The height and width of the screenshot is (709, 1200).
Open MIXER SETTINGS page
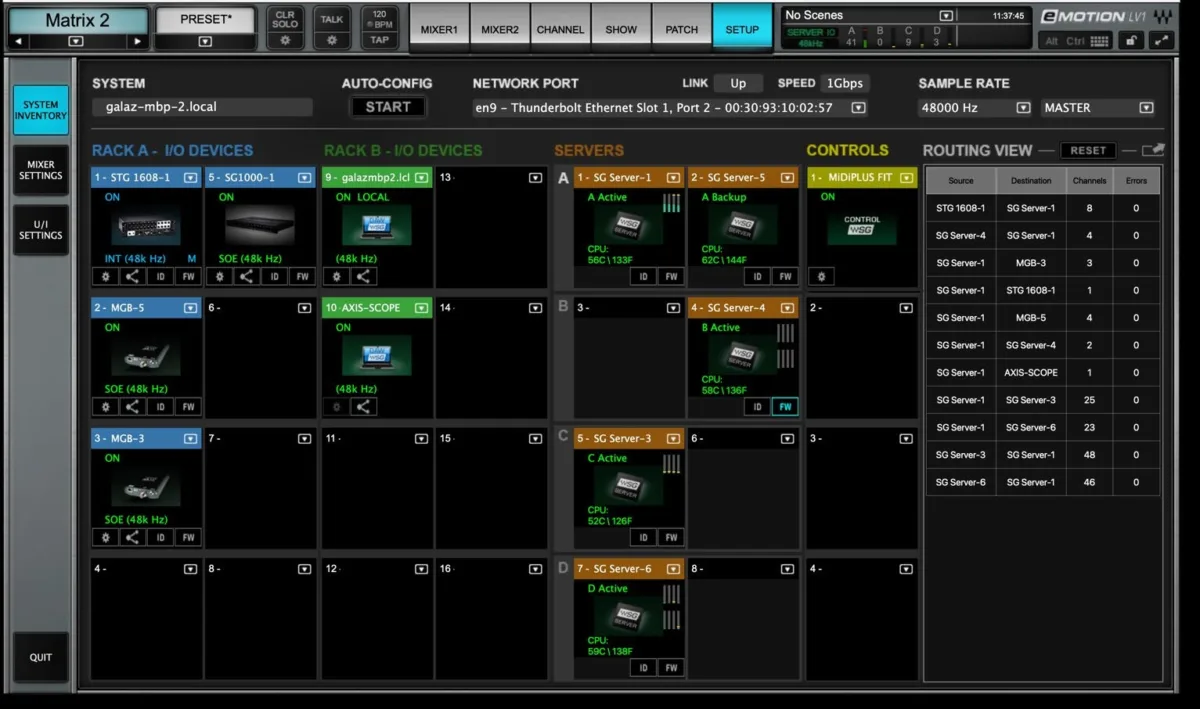41,170
